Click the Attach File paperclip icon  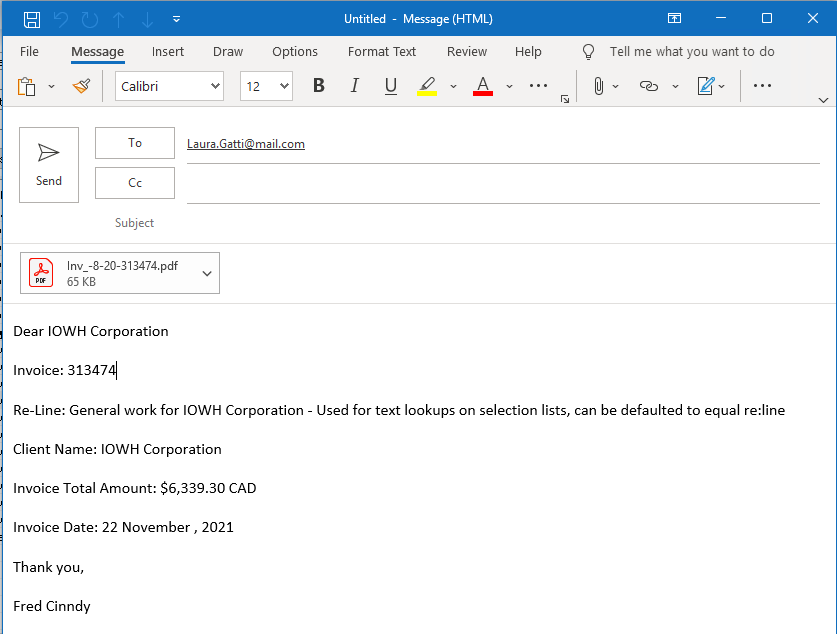pyautogui.click(x=599, y=86)
